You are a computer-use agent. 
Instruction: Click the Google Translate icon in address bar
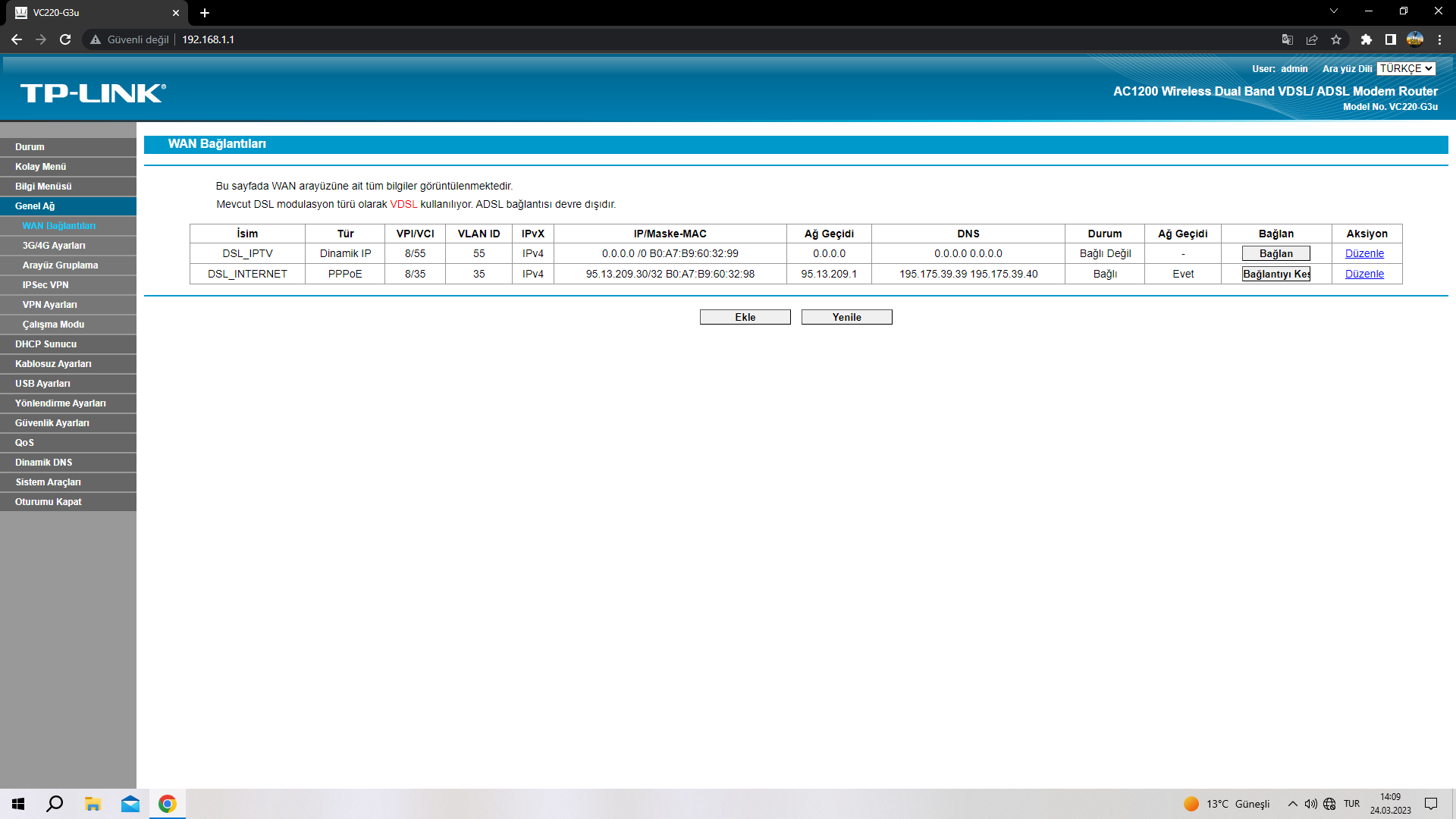coord(1288,39)
